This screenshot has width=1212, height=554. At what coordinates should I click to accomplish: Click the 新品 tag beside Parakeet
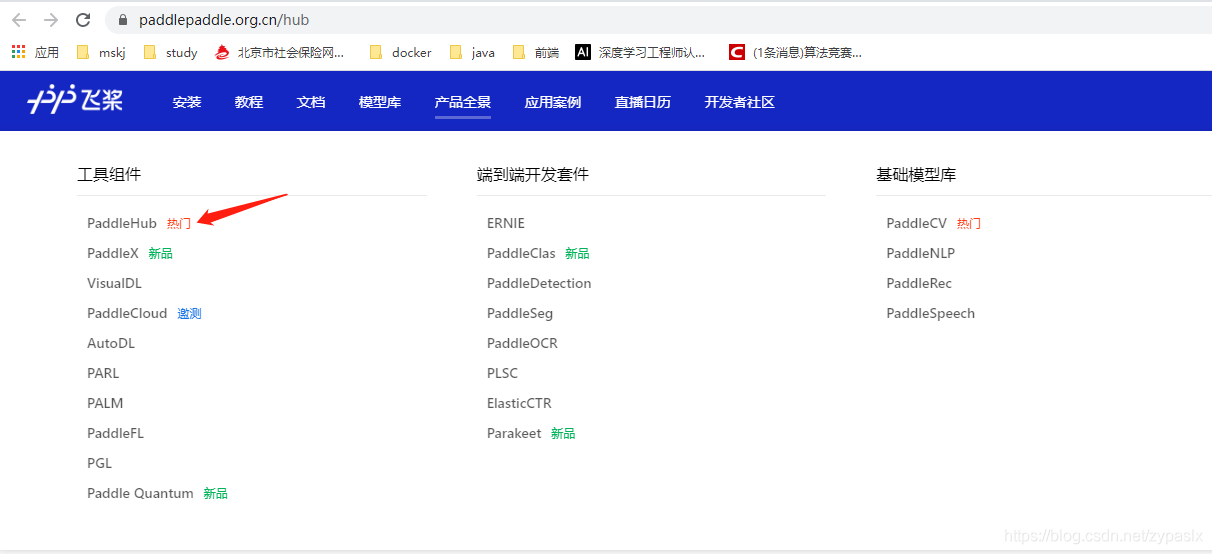point(563,433)
